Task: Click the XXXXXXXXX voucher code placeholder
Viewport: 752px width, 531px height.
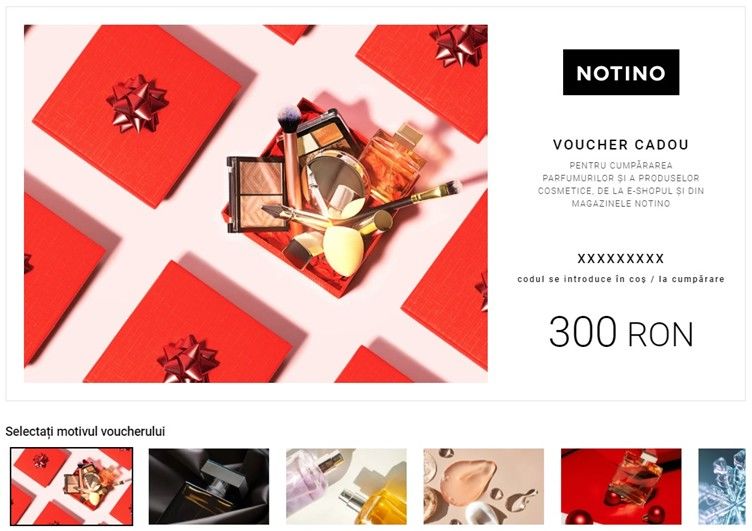Action: [x=621, y=259]
